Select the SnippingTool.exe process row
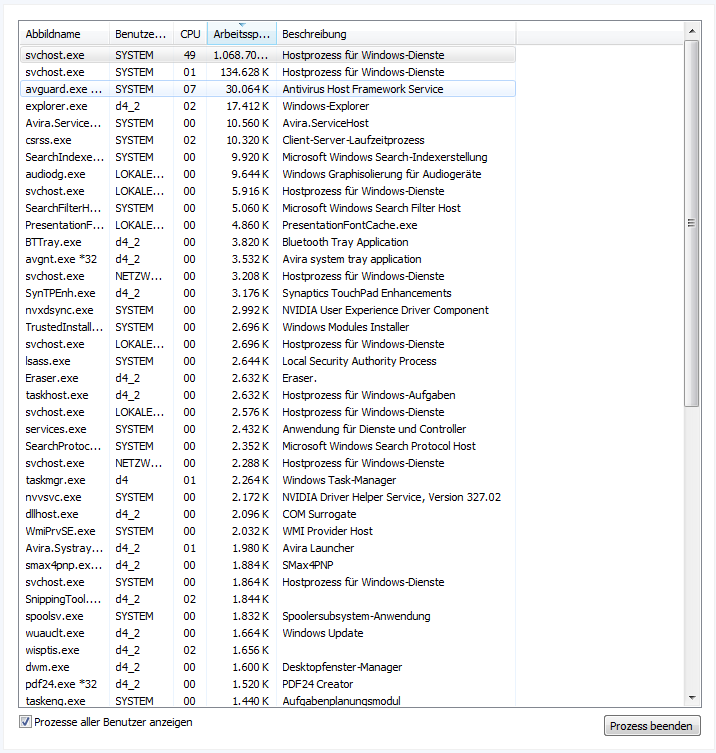716x753 pixels. 268,599
